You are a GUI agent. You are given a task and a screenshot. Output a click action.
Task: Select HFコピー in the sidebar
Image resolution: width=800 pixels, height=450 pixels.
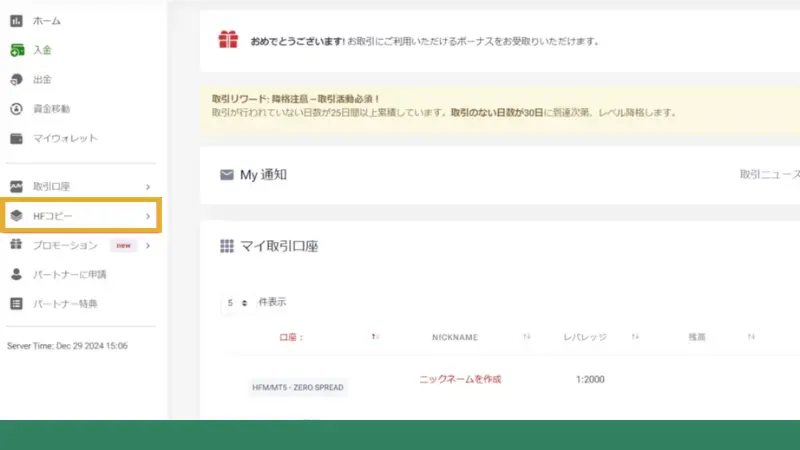[x=81, y=216]
